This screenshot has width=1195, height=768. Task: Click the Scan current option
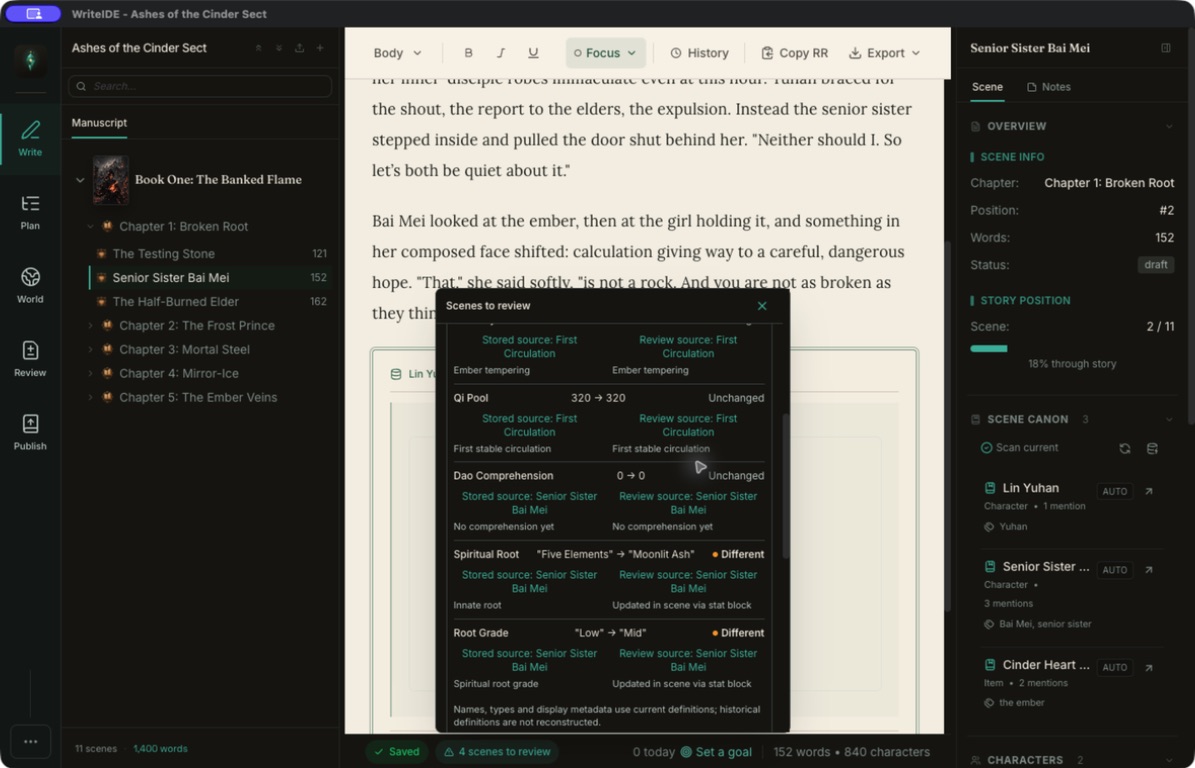1019,448
